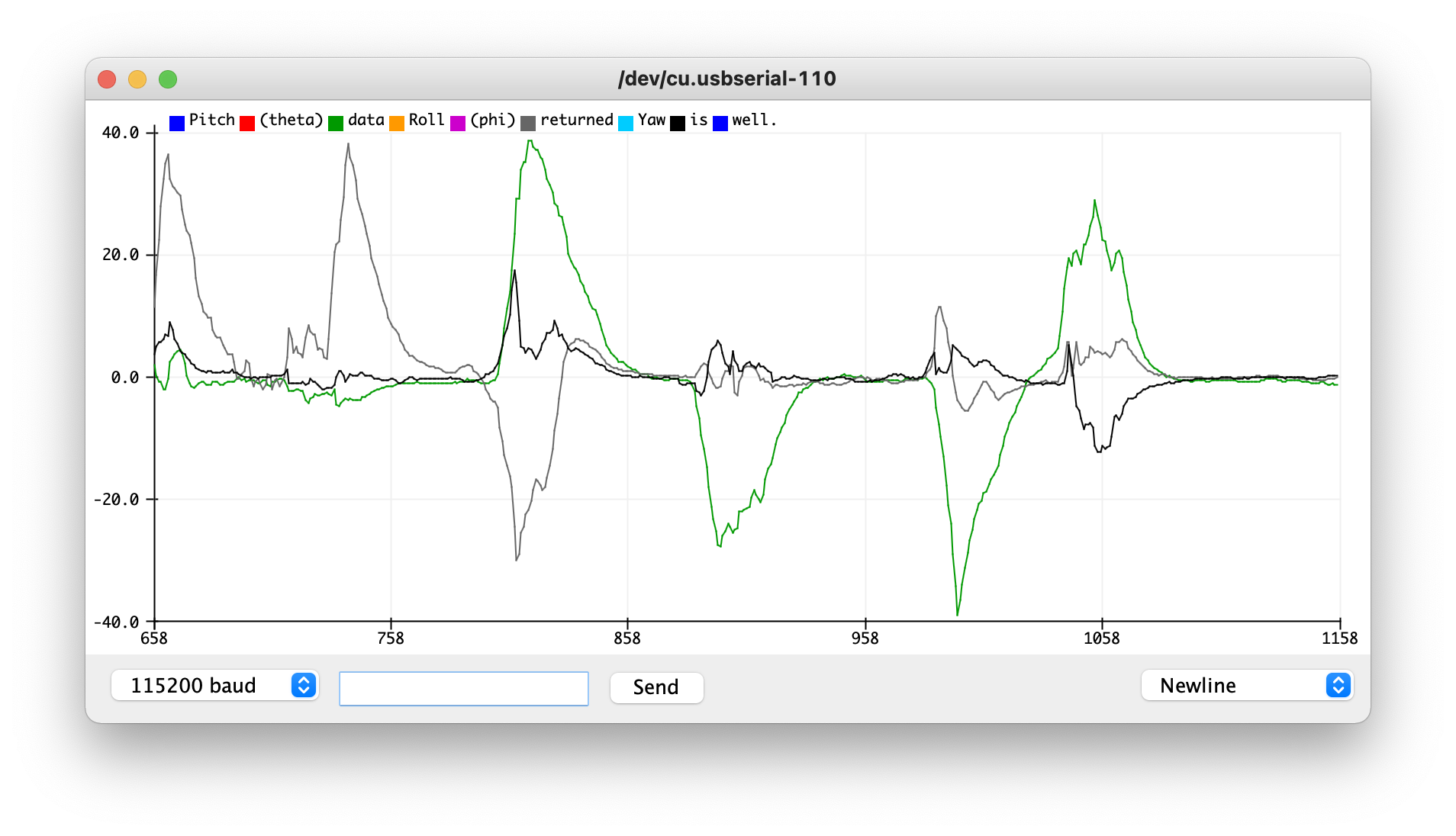Click the 858 x-axis label
Image resolution: width=1456 pixels, height=836 pixels.
[x=627, y=638]
